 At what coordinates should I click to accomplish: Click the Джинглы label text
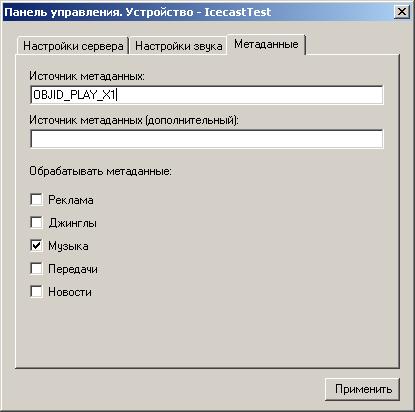[72, 223]
